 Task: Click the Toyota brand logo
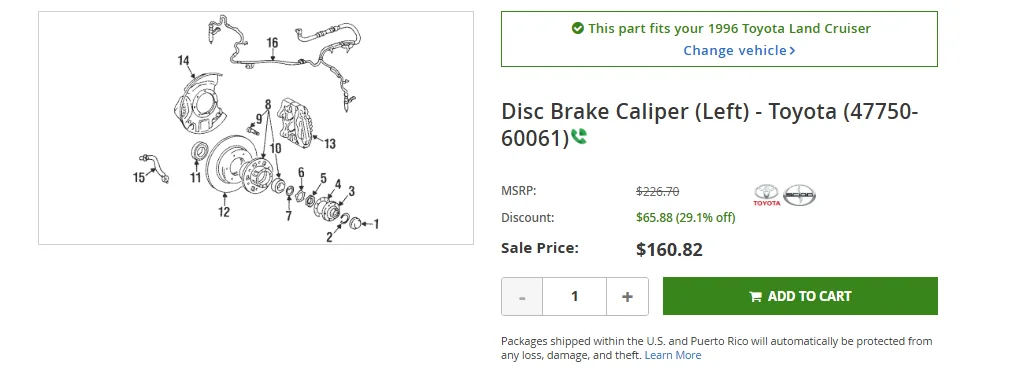(767, 195)
